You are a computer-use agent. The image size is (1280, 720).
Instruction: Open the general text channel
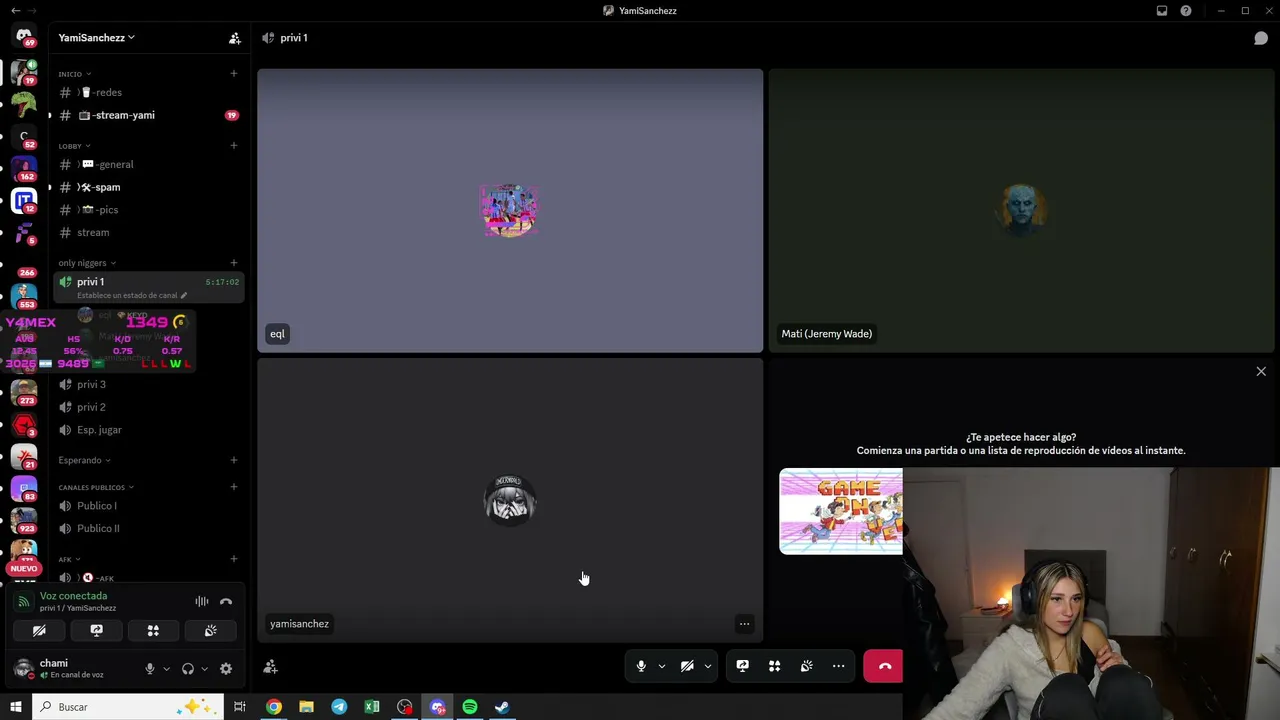pos(148,165)
